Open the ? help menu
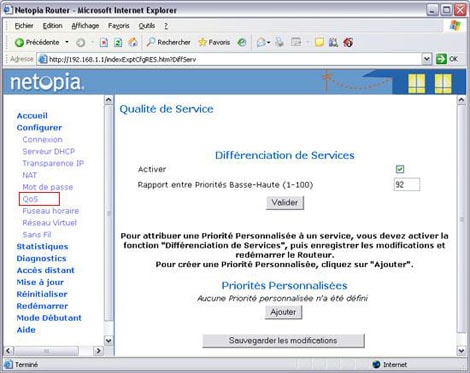Screen dimensions: 470x373 point(166,26)
